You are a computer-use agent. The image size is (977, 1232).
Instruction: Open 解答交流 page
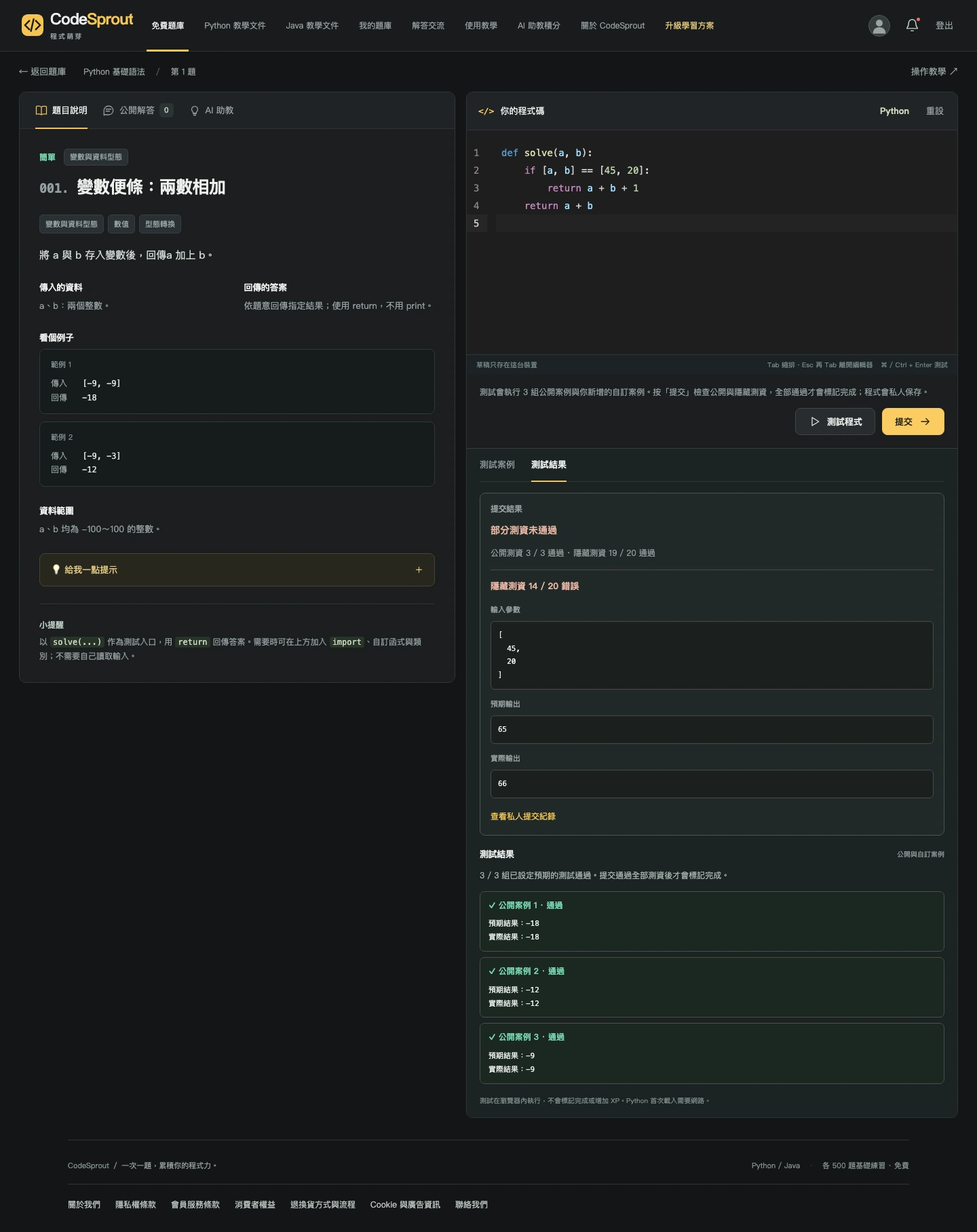428,26
